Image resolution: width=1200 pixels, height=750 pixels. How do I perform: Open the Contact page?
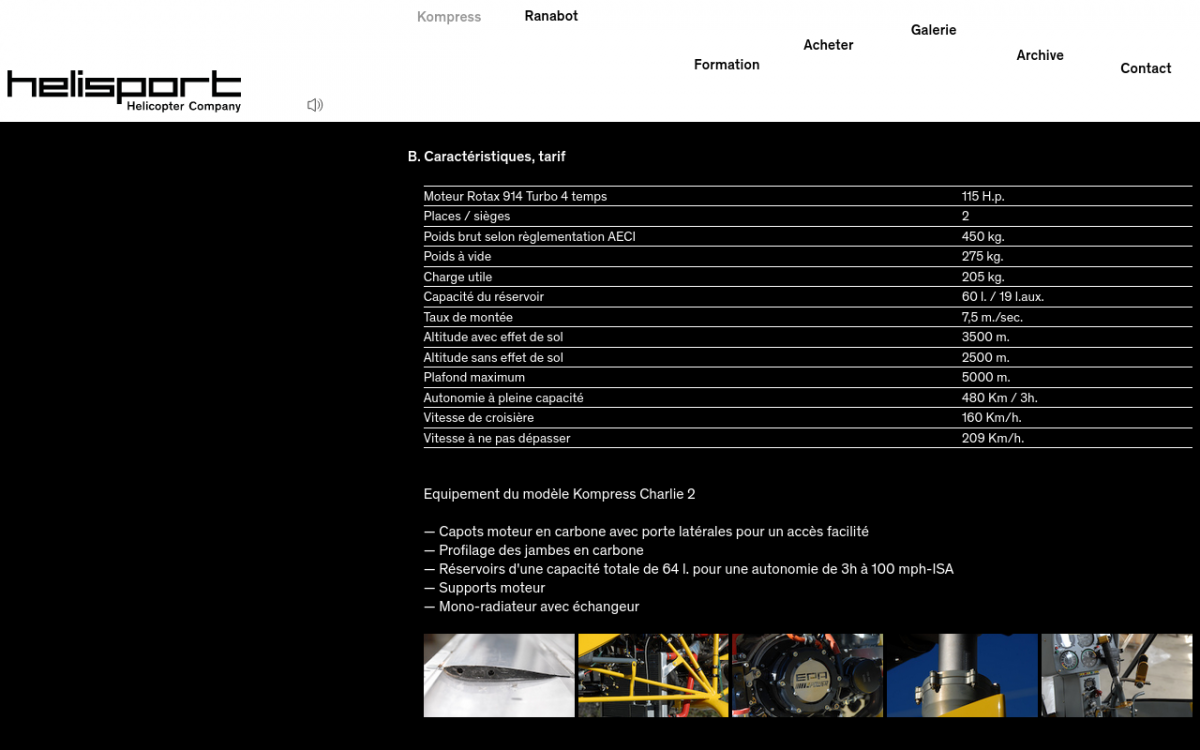(1145, 68)
